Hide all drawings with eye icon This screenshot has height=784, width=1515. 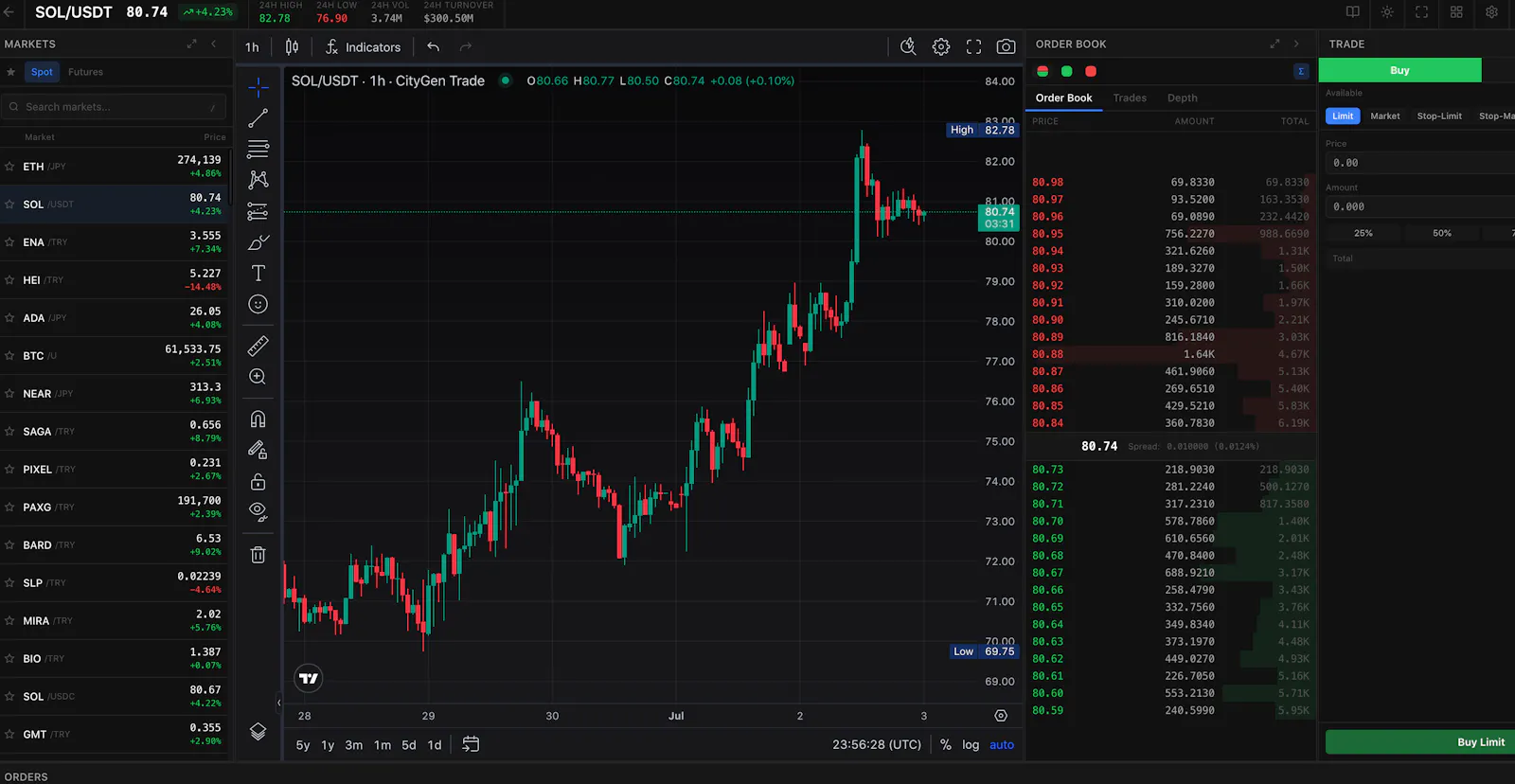coord(258,512)
